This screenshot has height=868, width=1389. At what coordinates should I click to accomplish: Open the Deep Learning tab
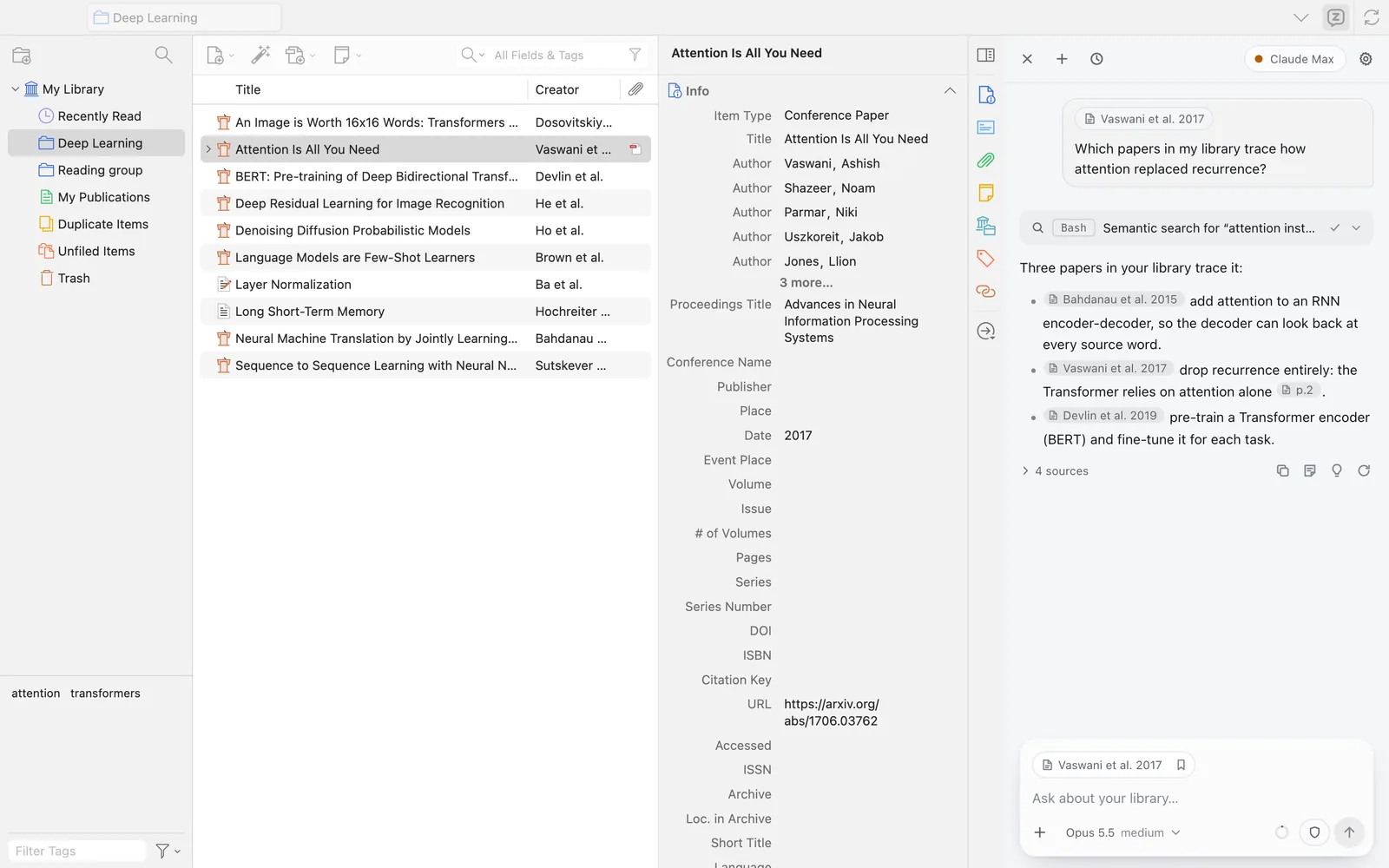click(x=184, y=17)
